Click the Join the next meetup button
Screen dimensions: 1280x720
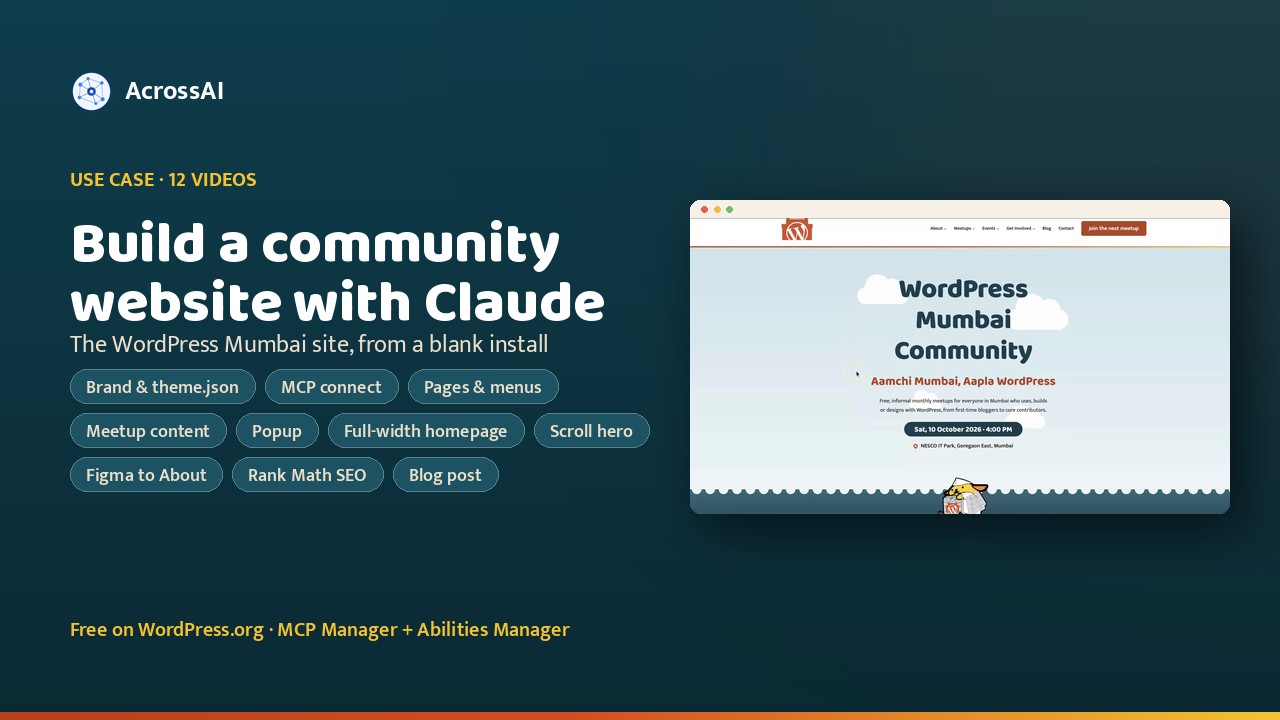click(x=1113, y=228)
